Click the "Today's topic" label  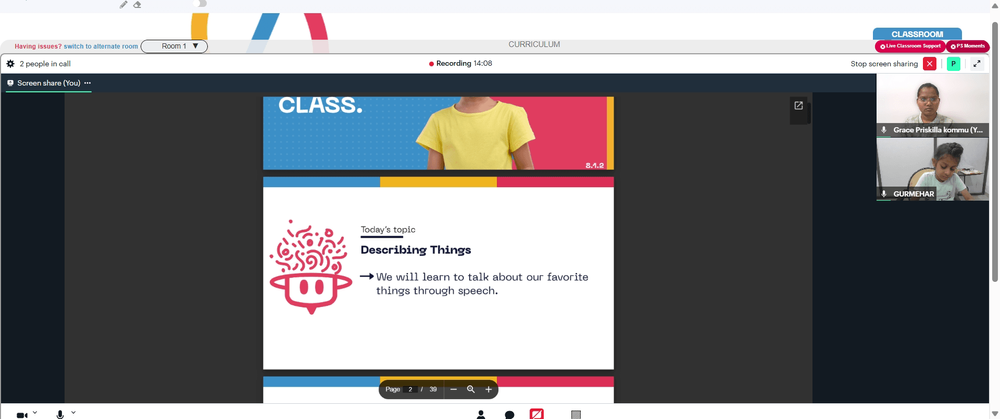[x=388, y=229]
